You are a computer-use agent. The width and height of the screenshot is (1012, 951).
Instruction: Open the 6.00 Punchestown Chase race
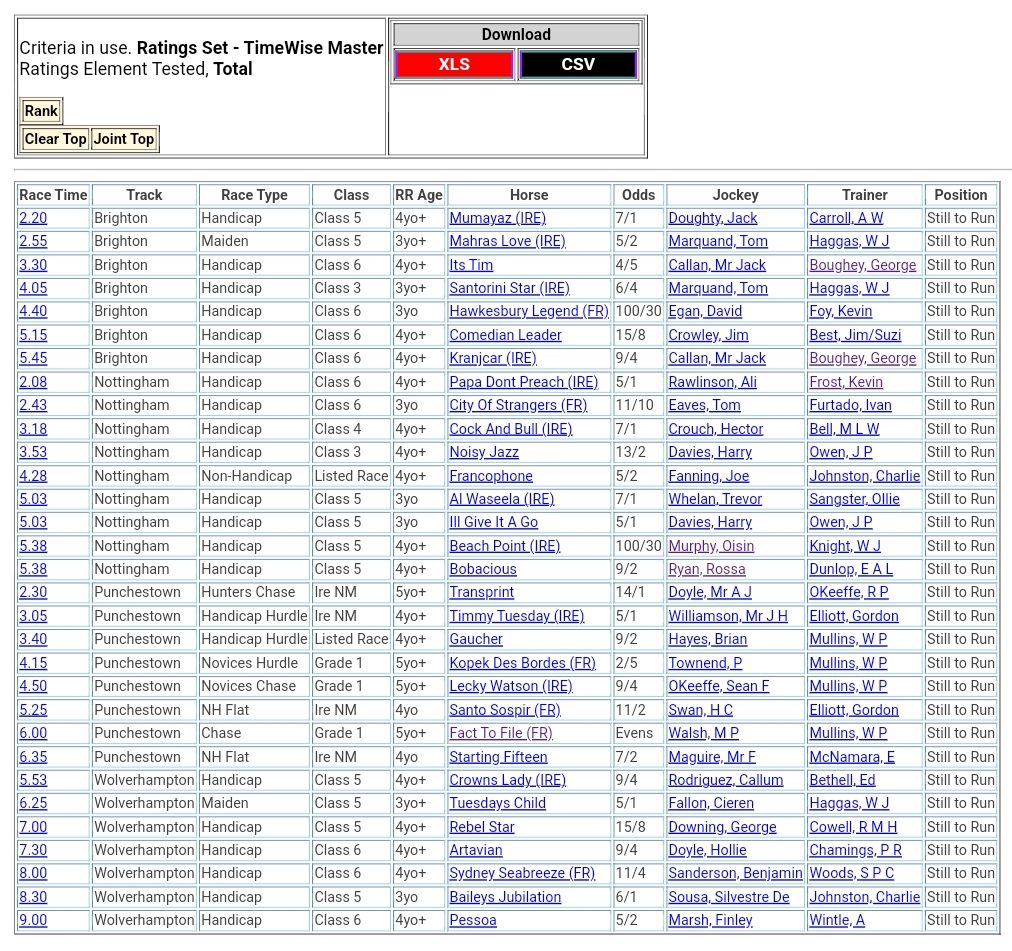(x=33, y=733)
